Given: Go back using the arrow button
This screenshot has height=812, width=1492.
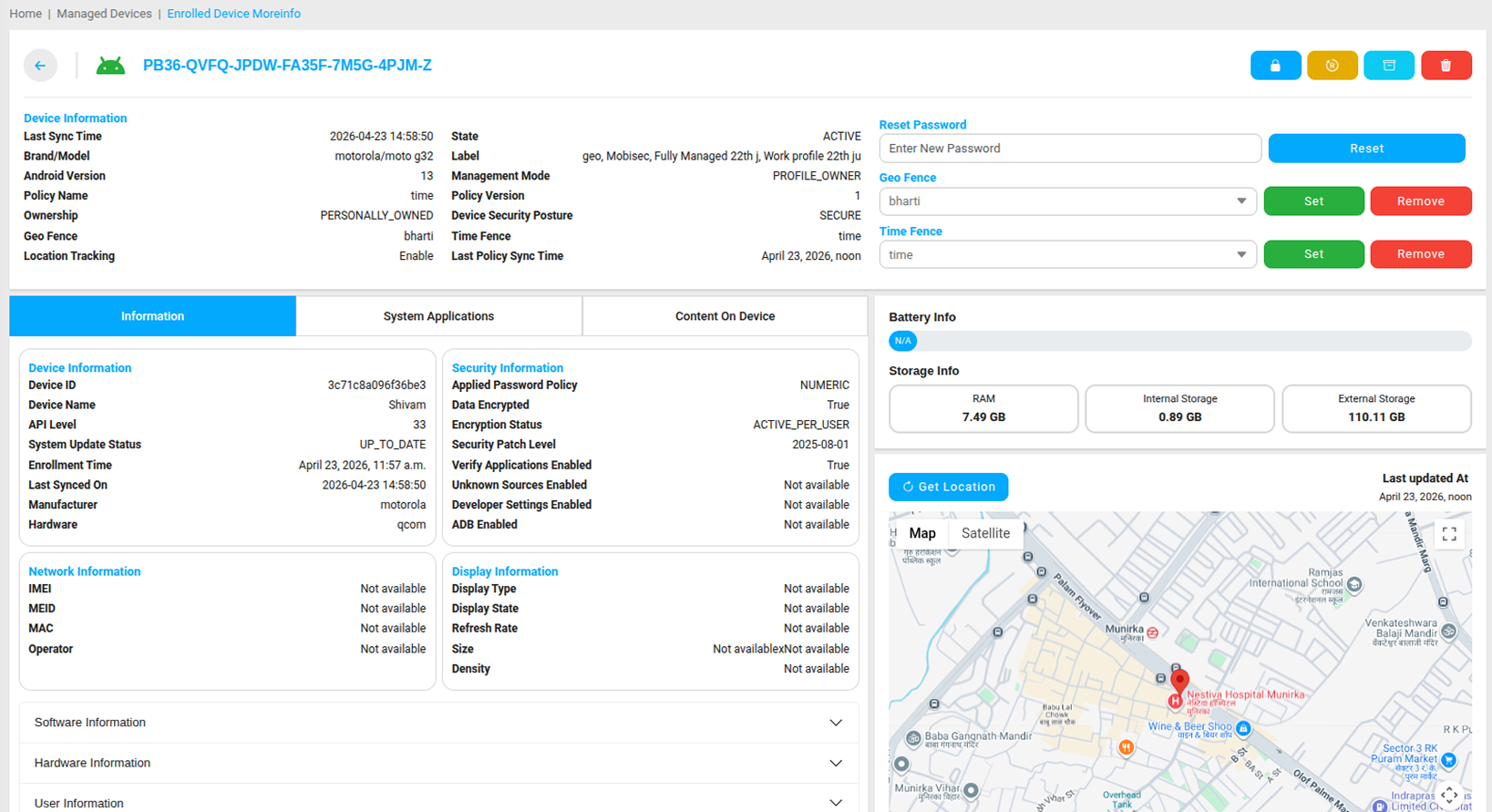Looking at the screenshot, I should [x=40, y=66].
